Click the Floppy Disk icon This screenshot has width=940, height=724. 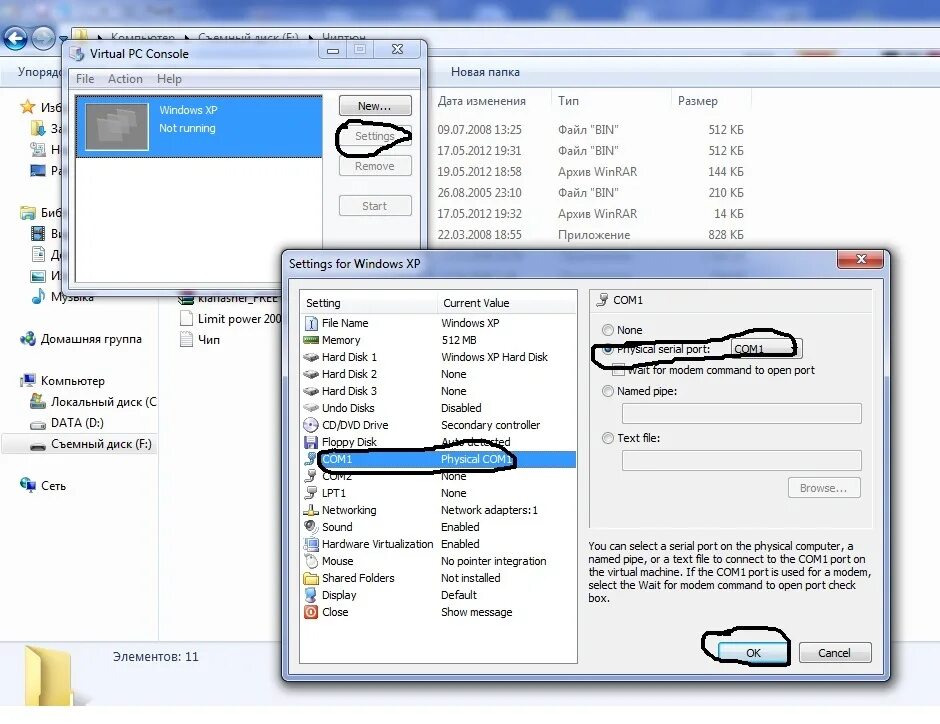pyautogui.click(x=311, y=442)
